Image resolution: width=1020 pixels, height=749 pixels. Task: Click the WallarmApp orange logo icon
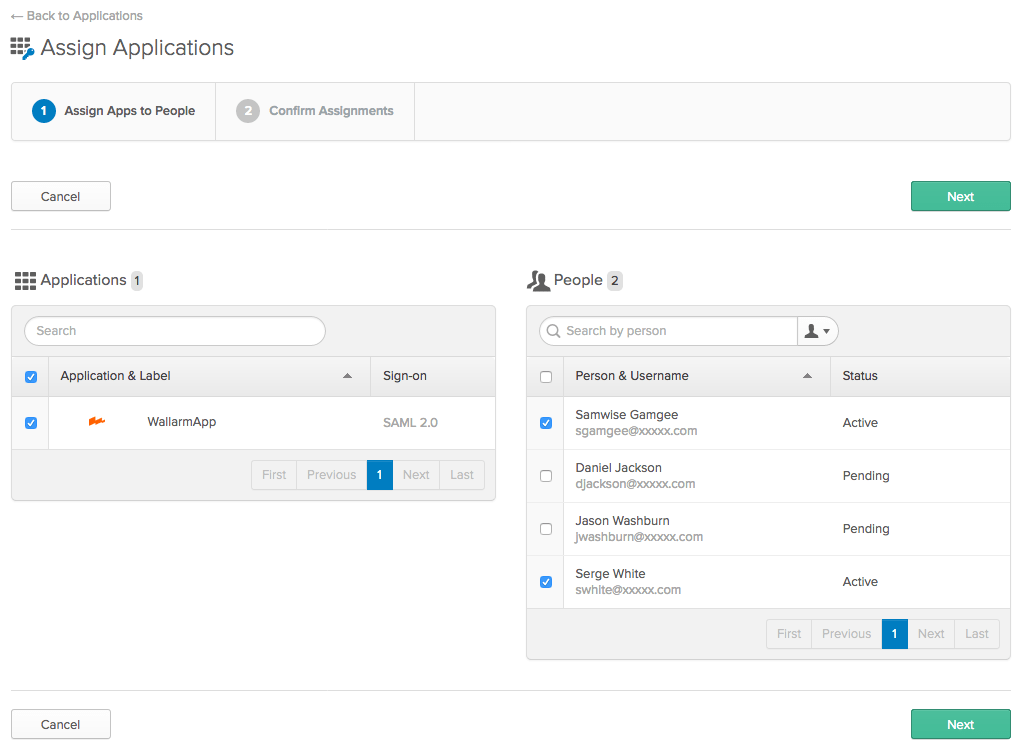point(97,422)
